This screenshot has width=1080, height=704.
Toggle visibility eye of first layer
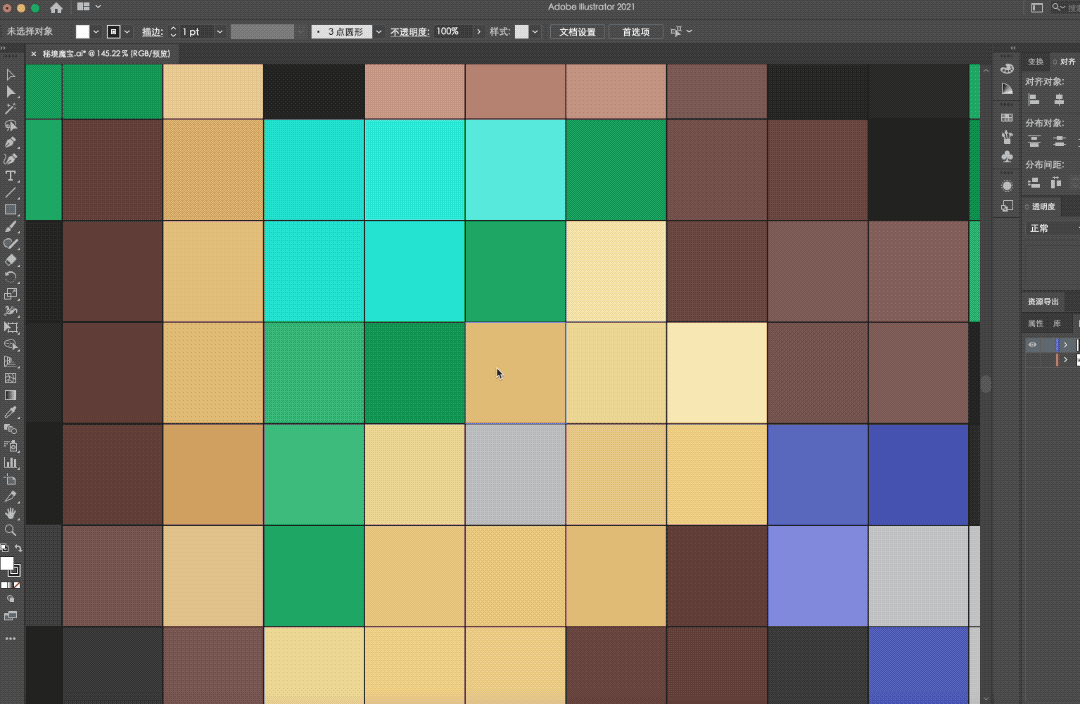[1032, 344]
